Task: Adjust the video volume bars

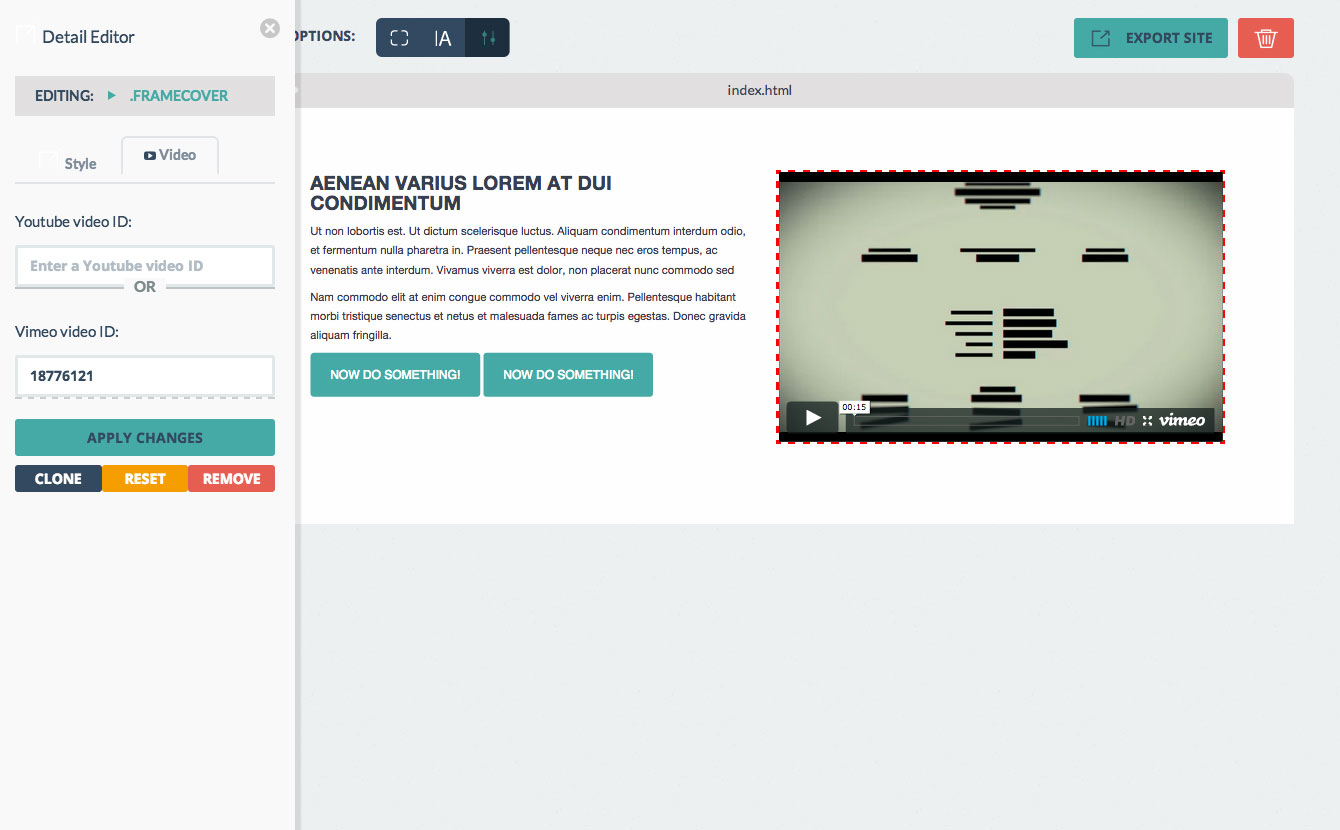Action: [1097, 421]
